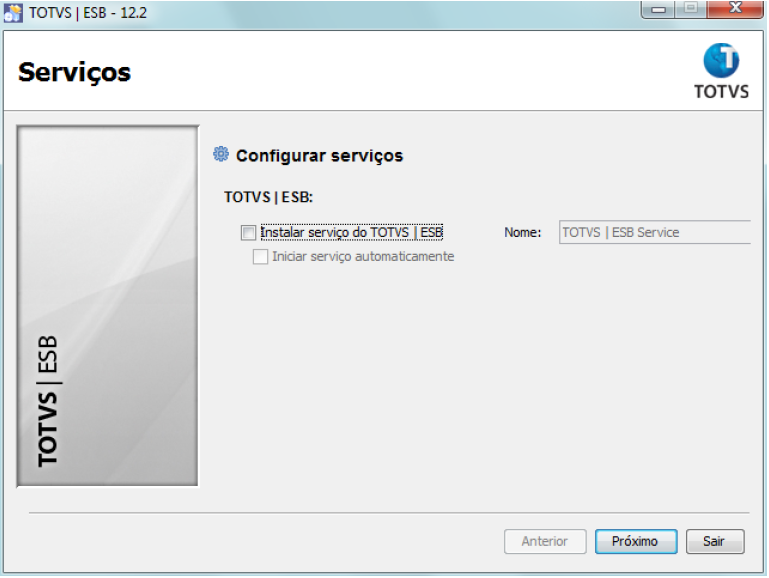The image size is (769, 578).
Task: Exit the installer with Sair
Action: 715,541
